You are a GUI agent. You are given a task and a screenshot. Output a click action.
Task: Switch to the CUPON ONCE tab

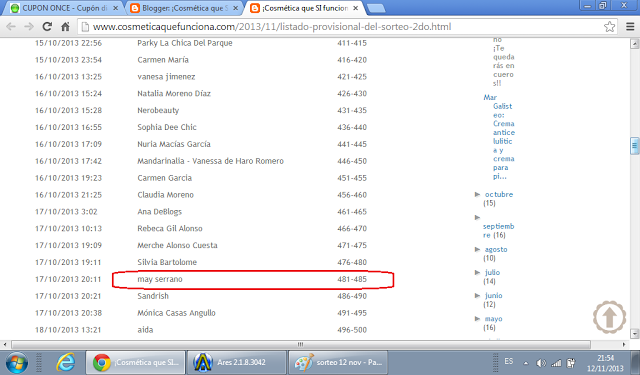coord(64,8)
